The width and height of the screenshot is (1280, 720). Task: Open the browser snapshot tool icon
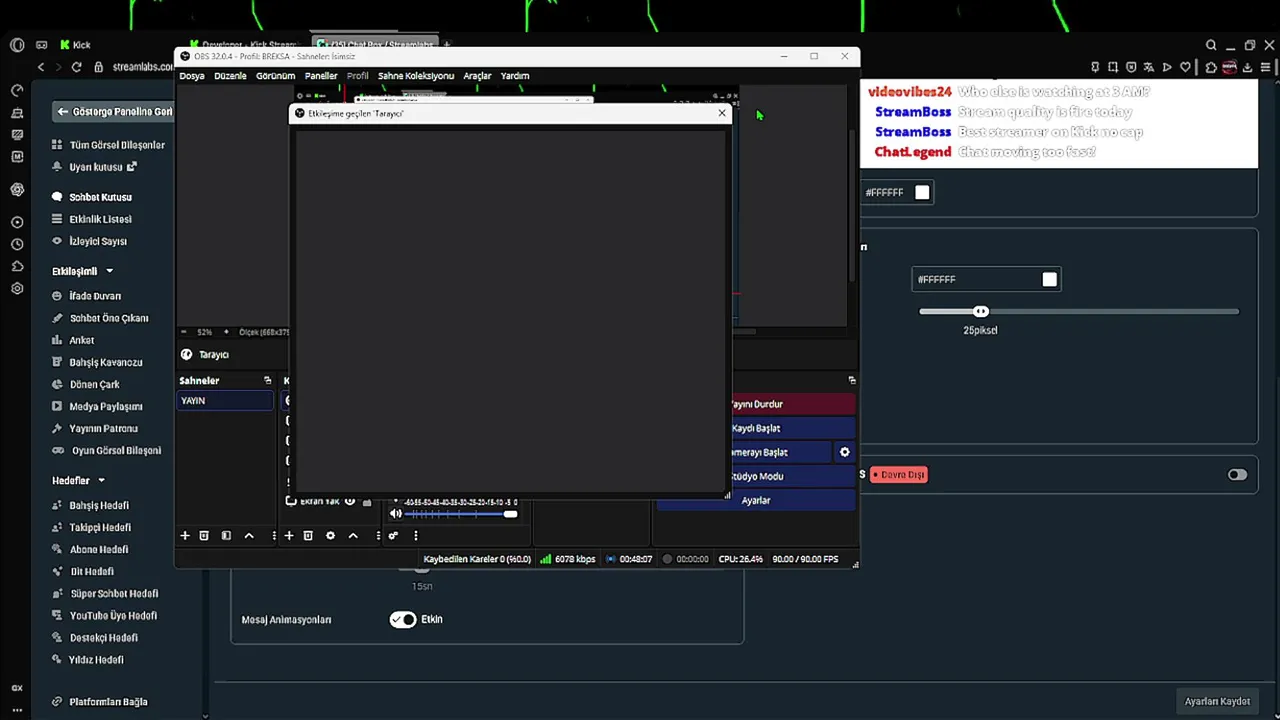tap(1113, 67)
